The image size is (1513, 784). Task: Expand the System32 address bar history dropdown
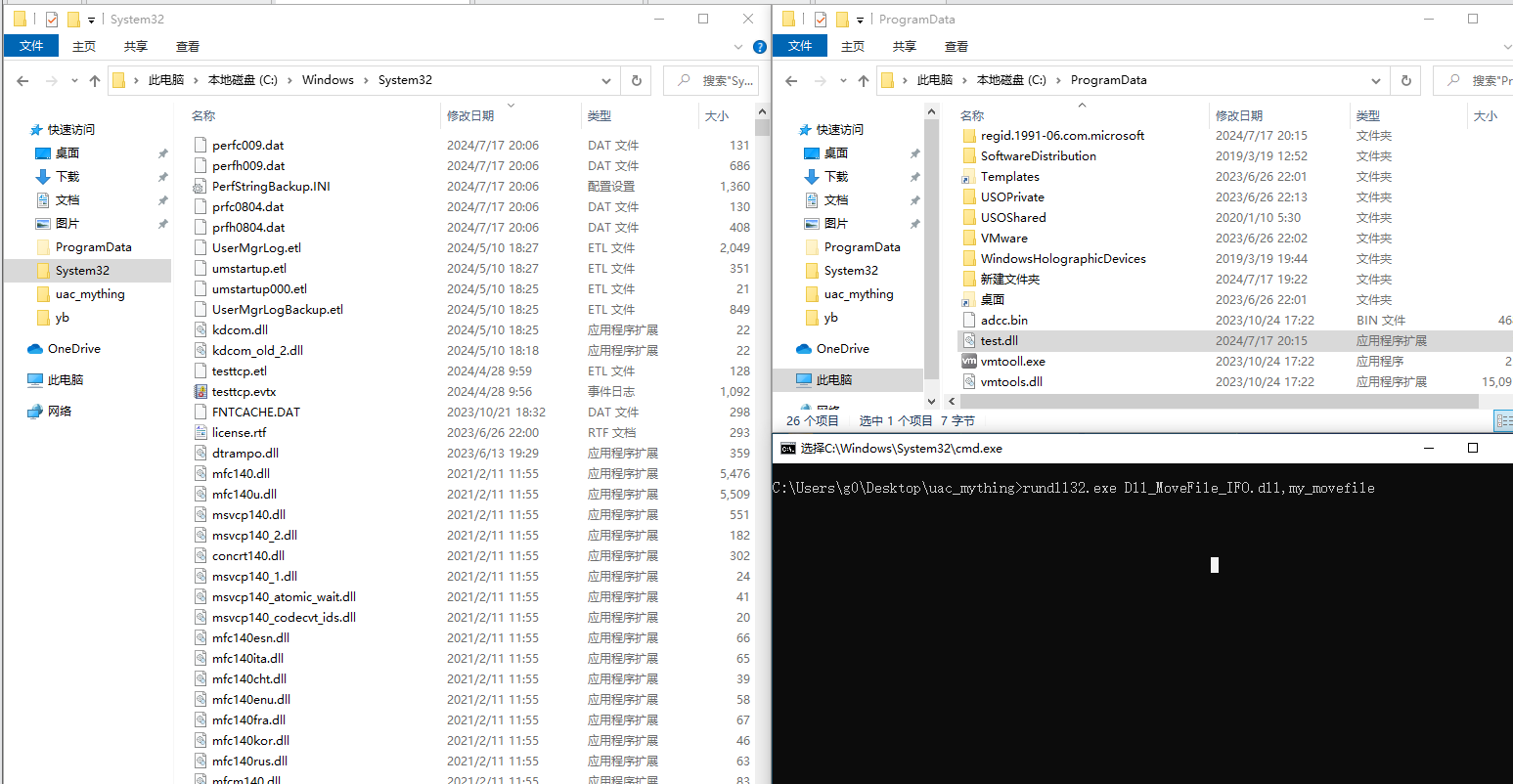tap(606, 81)
